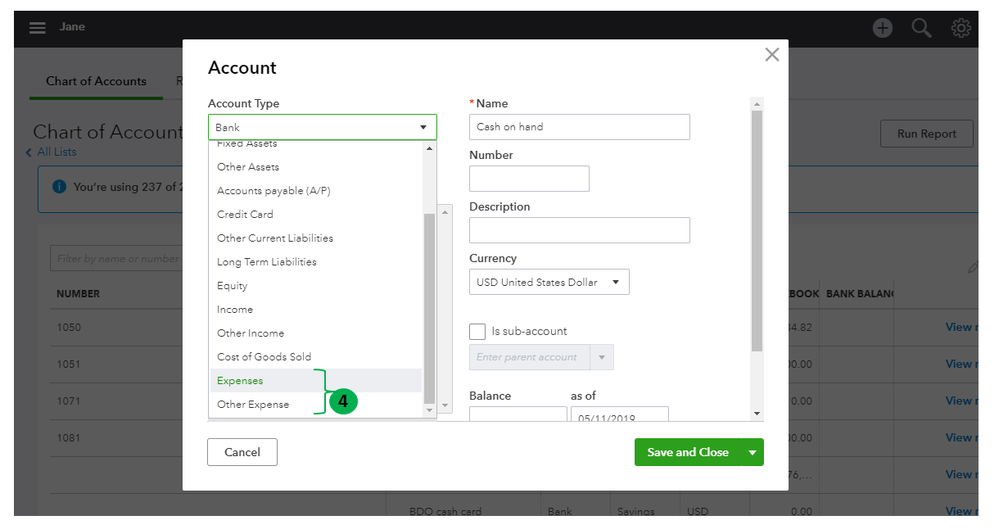Click View link in row 1071
The width and height of the screenshot is (999, 530).
tap(961, 401)
